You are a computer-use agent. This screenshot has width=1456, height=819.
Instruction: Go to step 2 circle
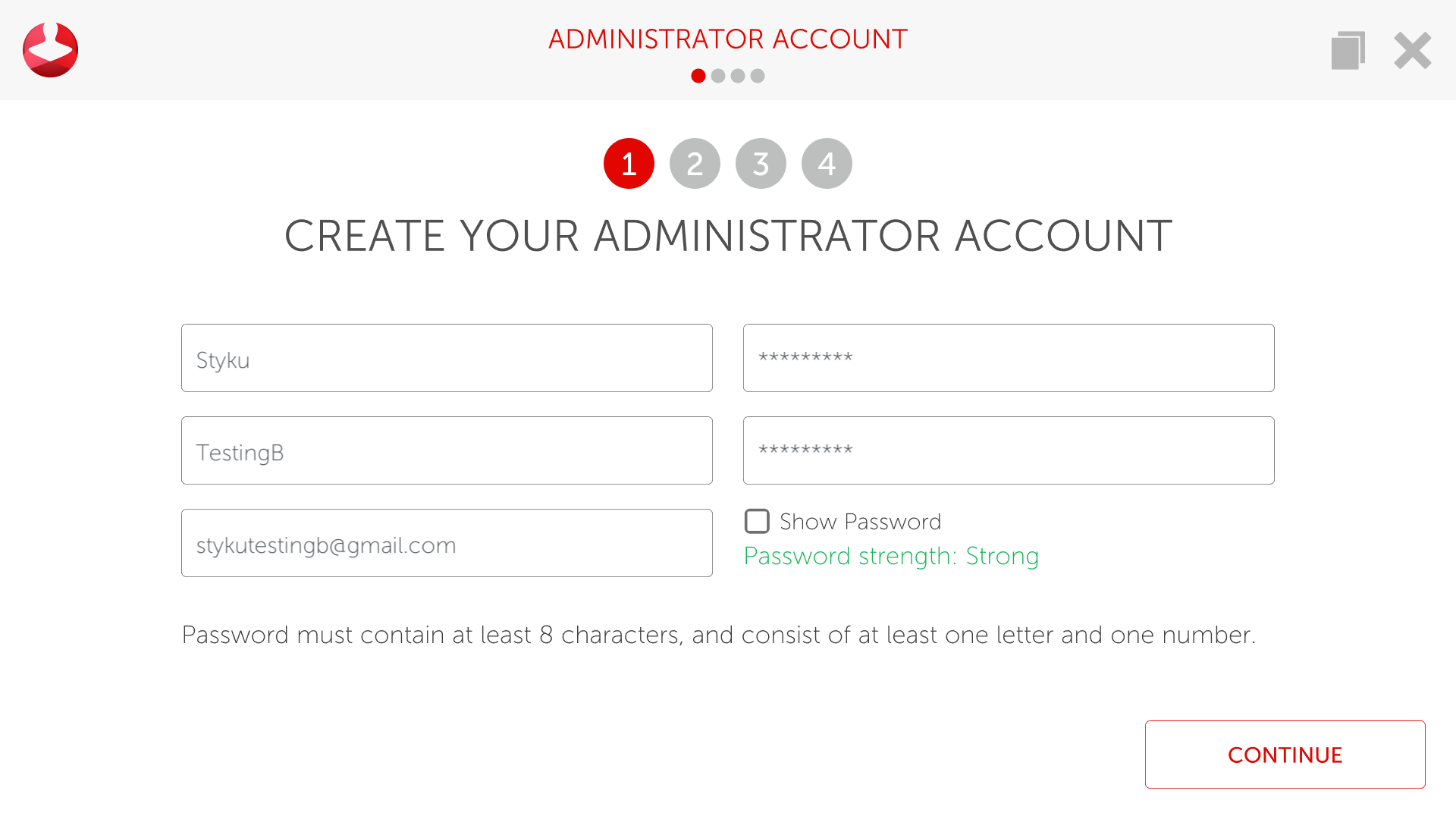coord(695,164)
